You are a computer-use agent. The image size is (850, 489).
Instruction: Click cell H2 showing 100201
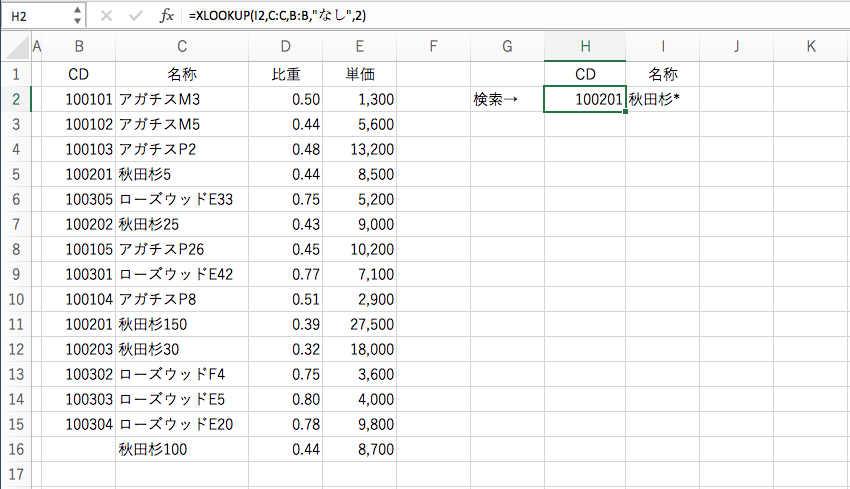coord(585,100)
